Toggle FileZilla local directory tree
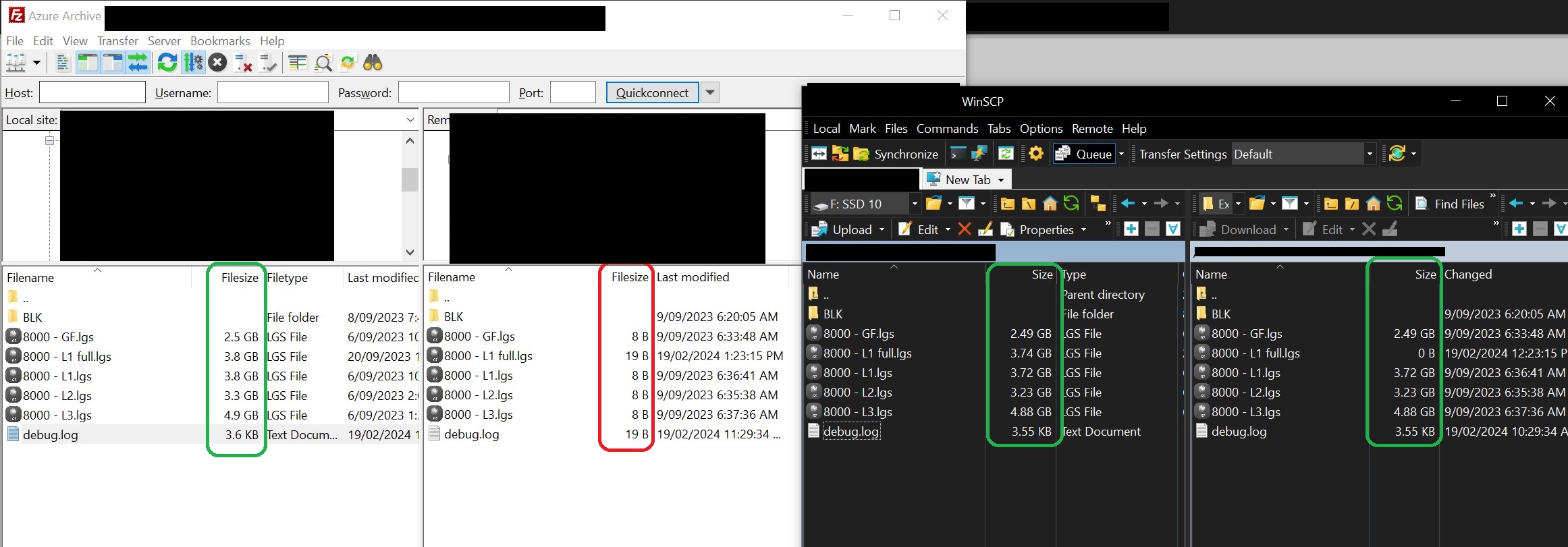 coord(87,63)
